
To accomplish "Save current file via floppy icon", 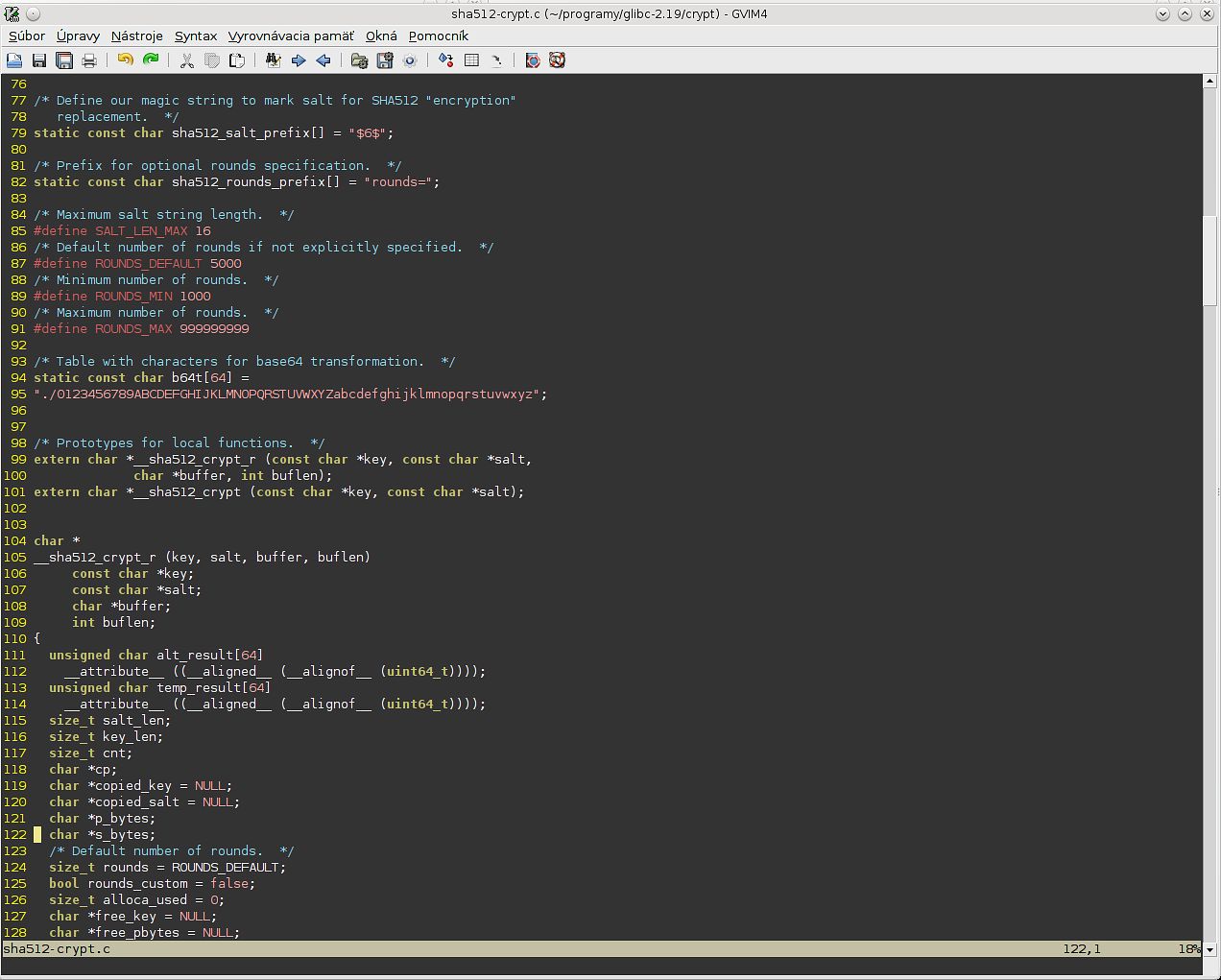I will [39, 60].
